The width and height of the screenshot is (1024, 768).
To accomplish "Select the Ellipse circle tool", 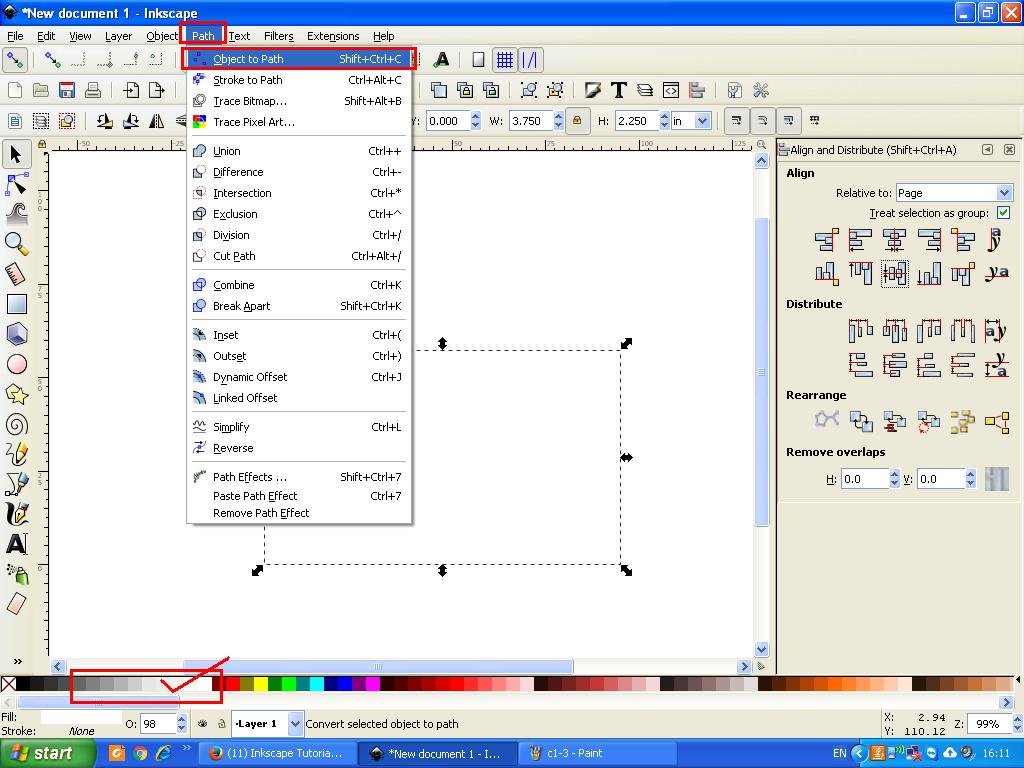I will coord(16,364).
